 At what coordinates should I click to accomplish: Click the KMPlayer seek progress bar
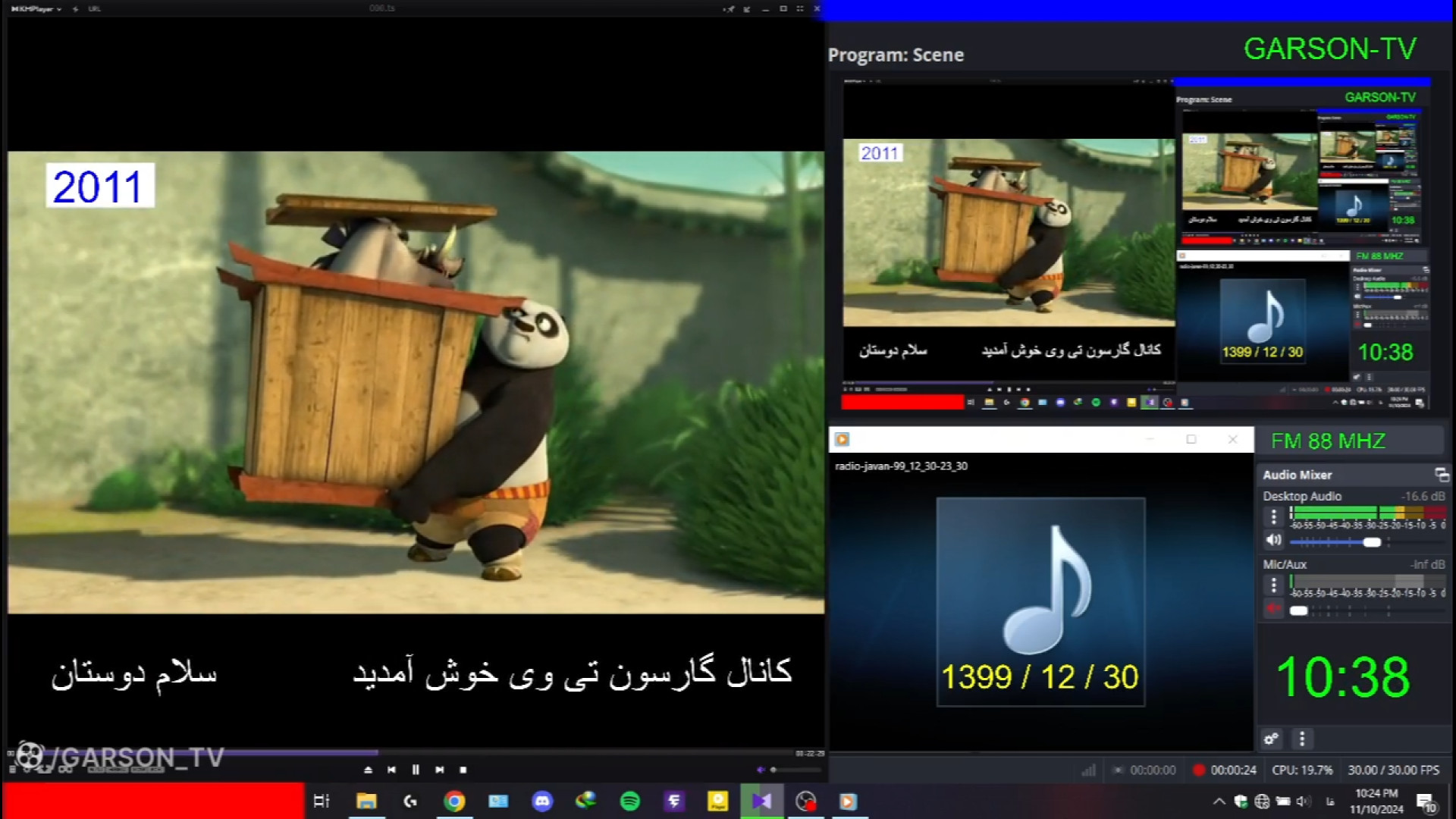coord(531,753)
